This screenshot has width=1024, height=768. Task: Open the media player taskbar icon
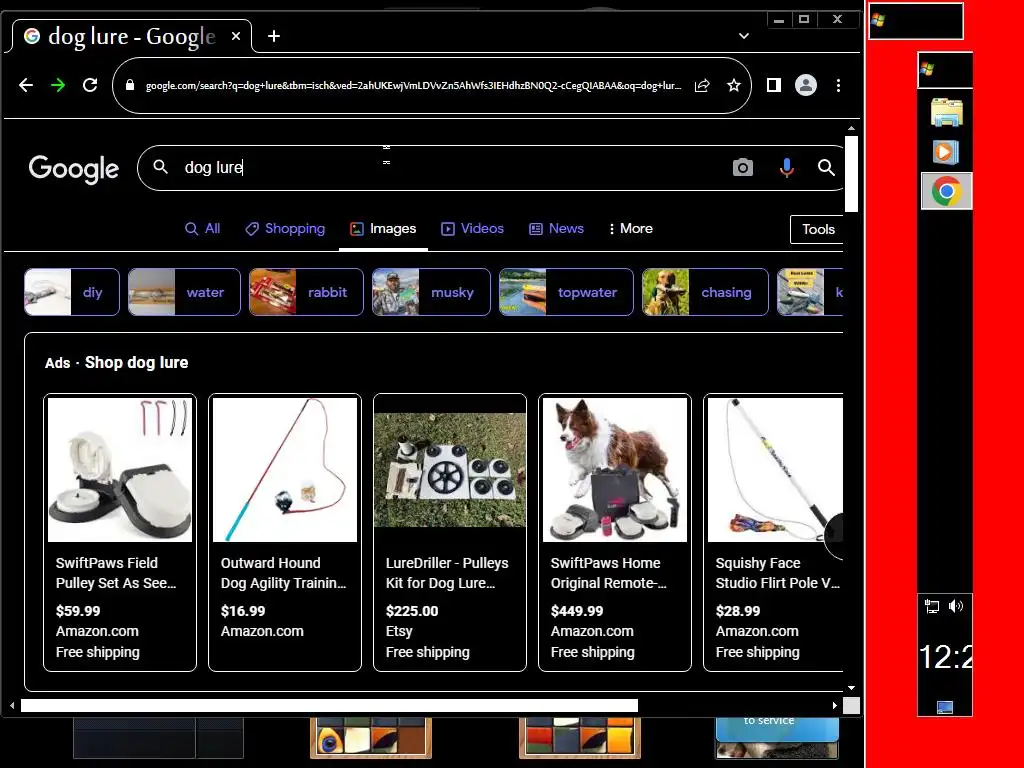point(945,152)
